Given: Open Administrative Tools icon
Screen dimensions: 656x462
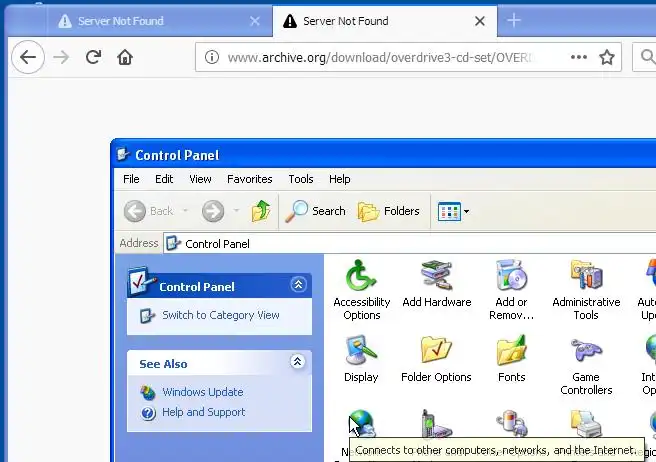Looking at the screenshot, I should (x=586, y=290).
